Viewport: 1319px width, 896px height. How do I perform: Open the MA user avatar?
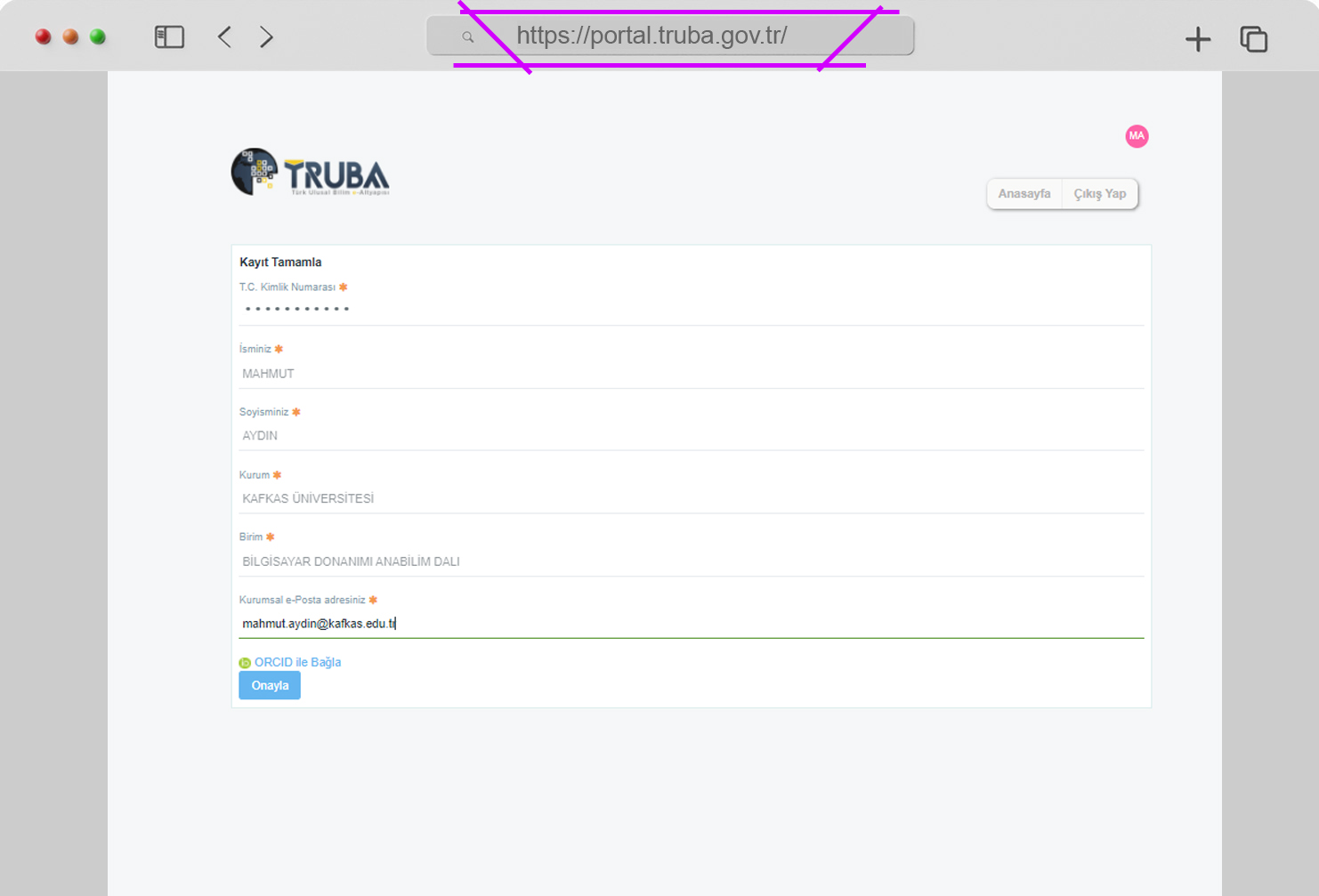[1137, 136]
